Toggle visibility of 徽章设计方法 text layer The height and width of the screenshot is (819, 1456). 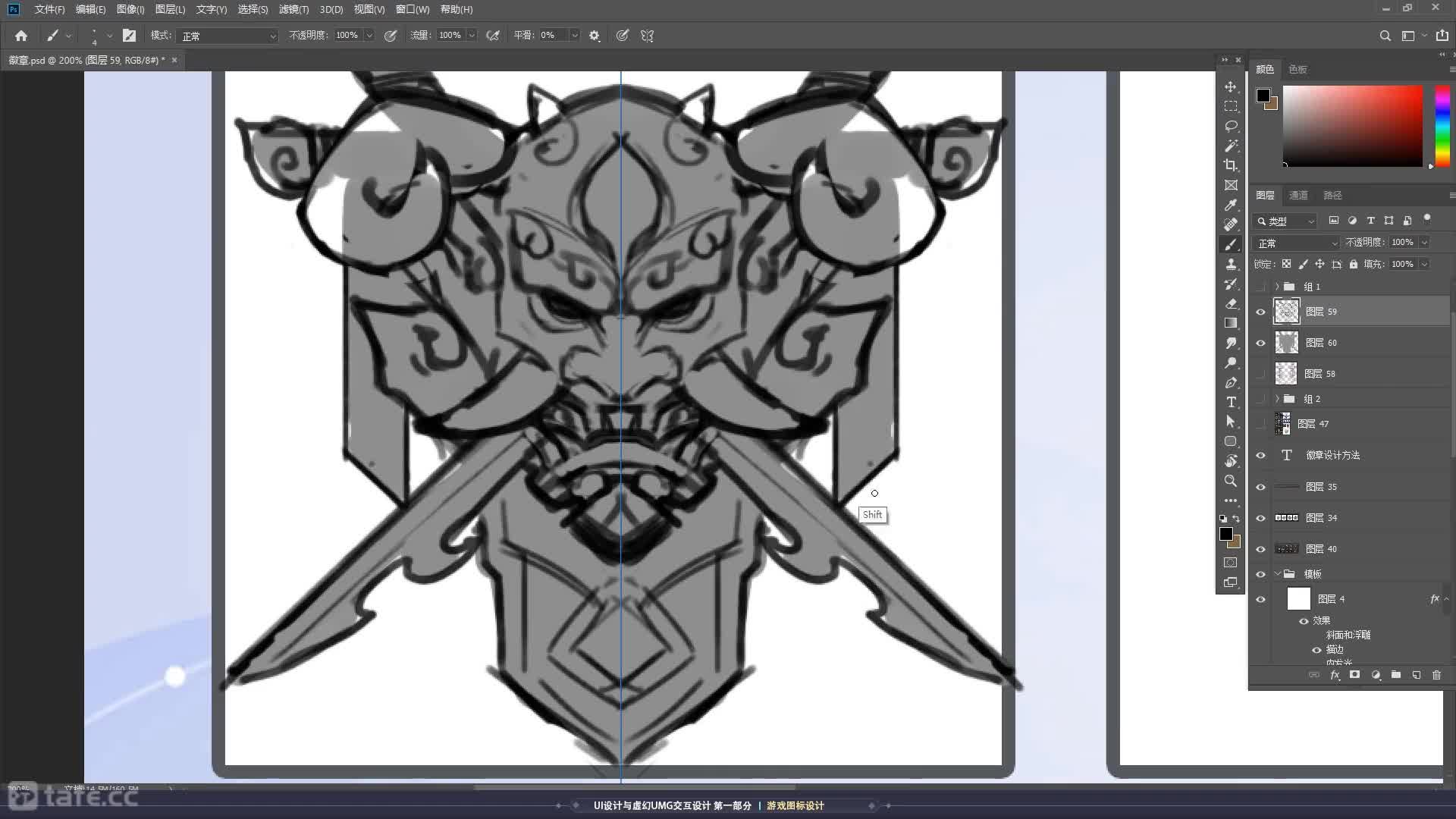[x=1260, y=455]
